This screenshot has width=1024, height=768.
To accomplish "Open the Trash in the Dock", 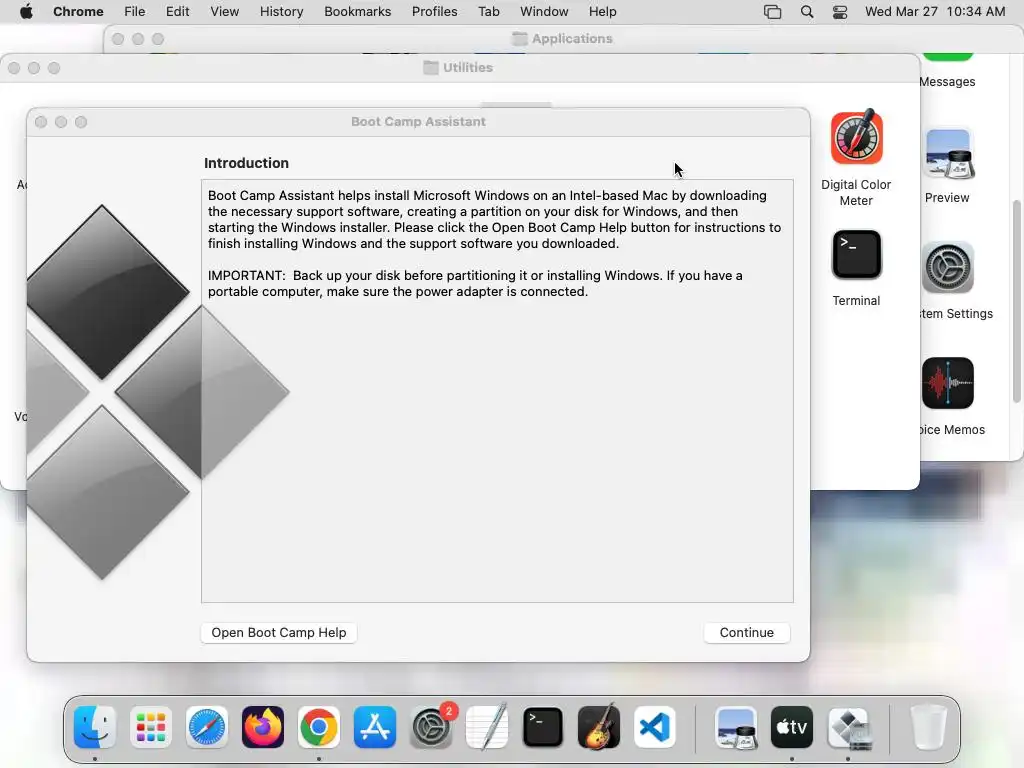I will pos(928,727).
